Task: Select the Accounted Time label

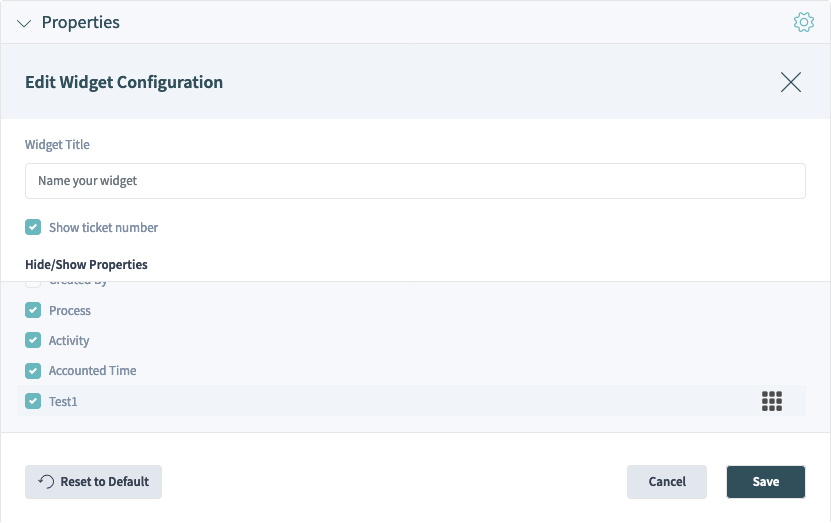Action: [93, 371]
